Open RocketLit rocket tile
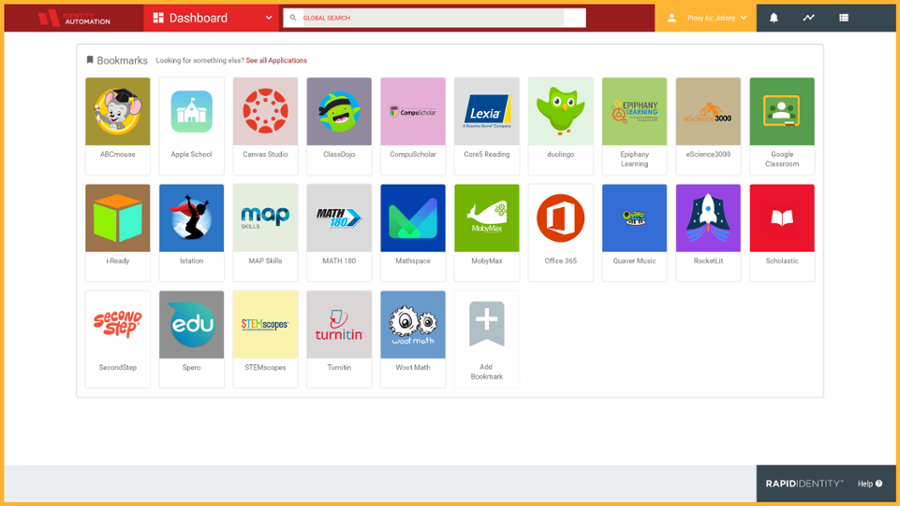The width and height of the screenshot is (900, 506). tap(708, 232)
